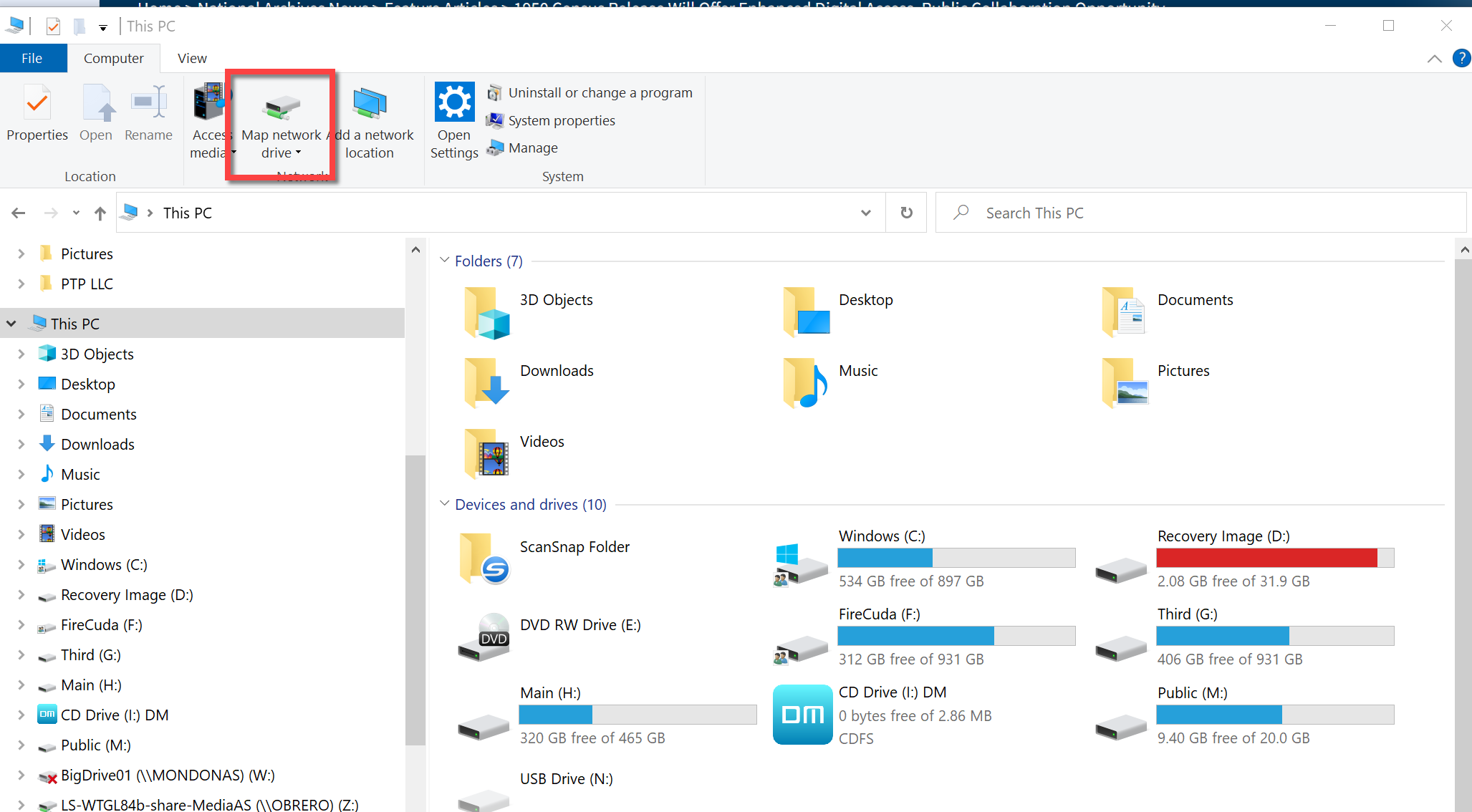Open the File menu tab

click(x=32, y=58)
